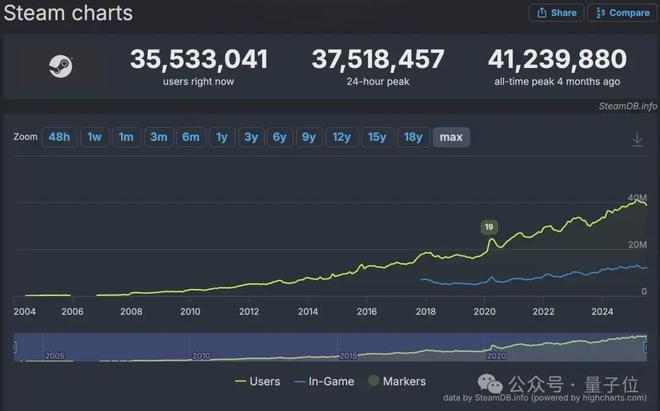This screenshot has width=660, height=411.
Task: Toggle the In-Game series in legend
Action: point(324,382)
